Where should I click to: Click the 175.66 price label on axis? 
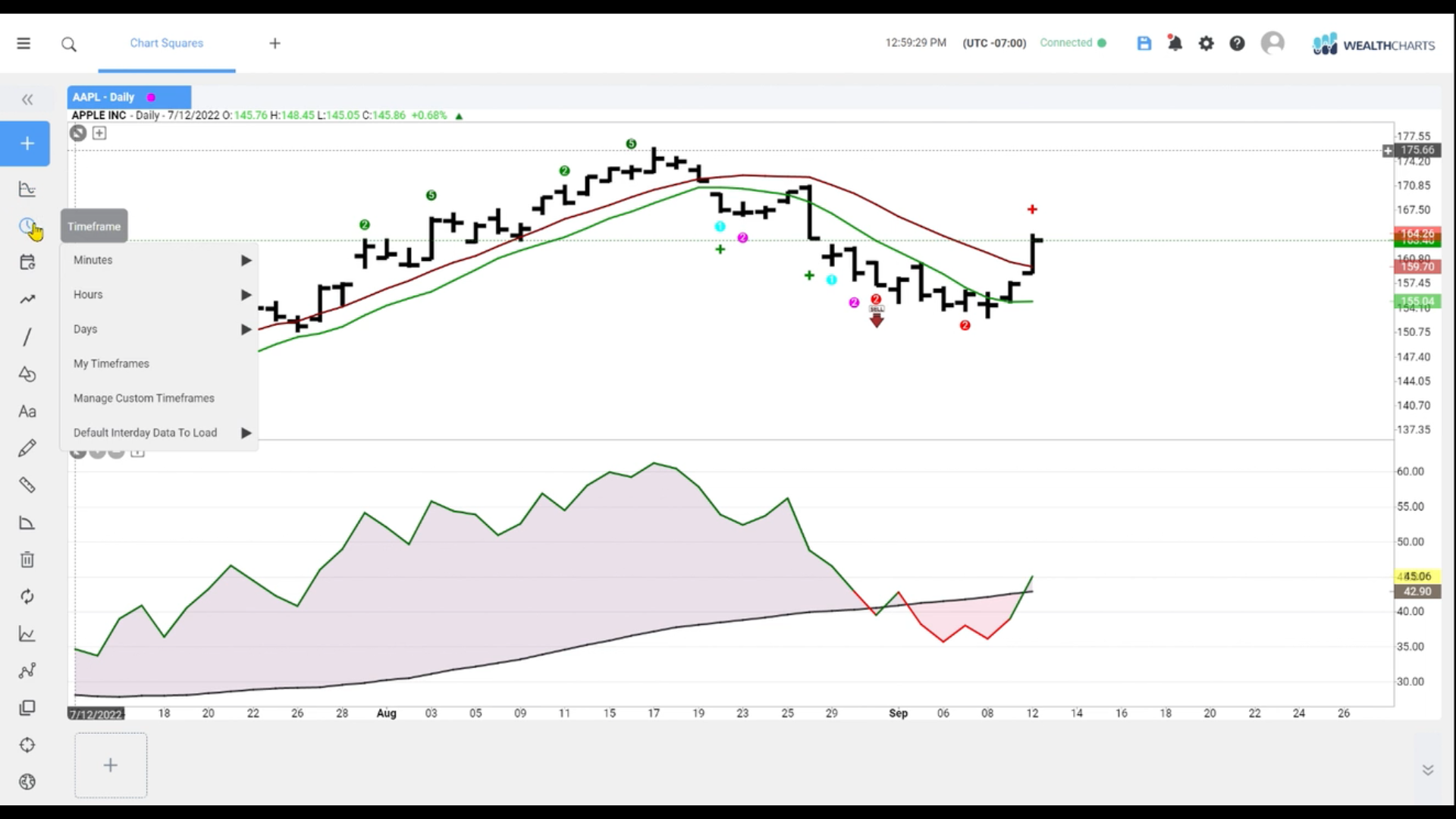pos(1417,150)
